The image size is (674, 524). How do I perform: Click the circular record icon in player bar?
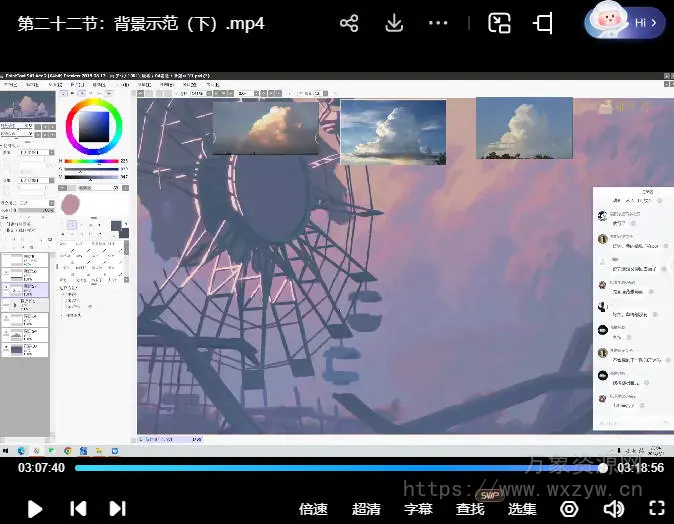569,509
